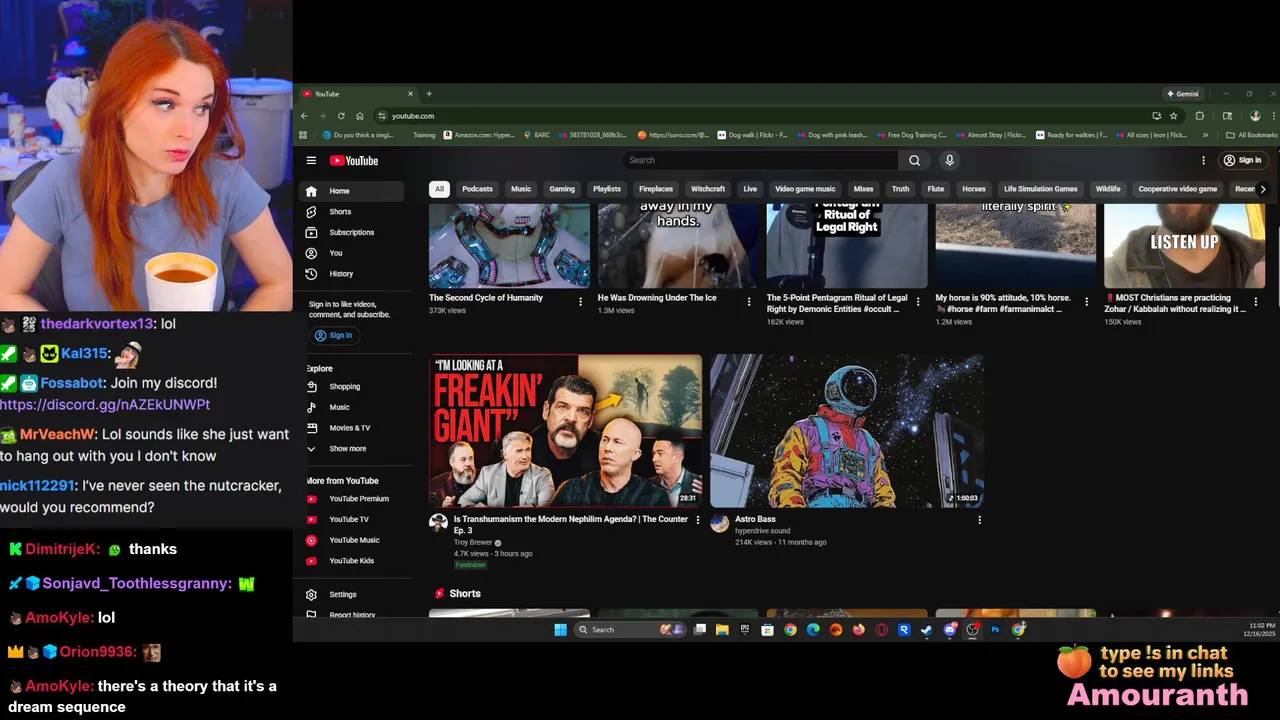The image size is (1280, 720).
Task: Open The Second Cycle of Humanity title
Action: (486, 298)
